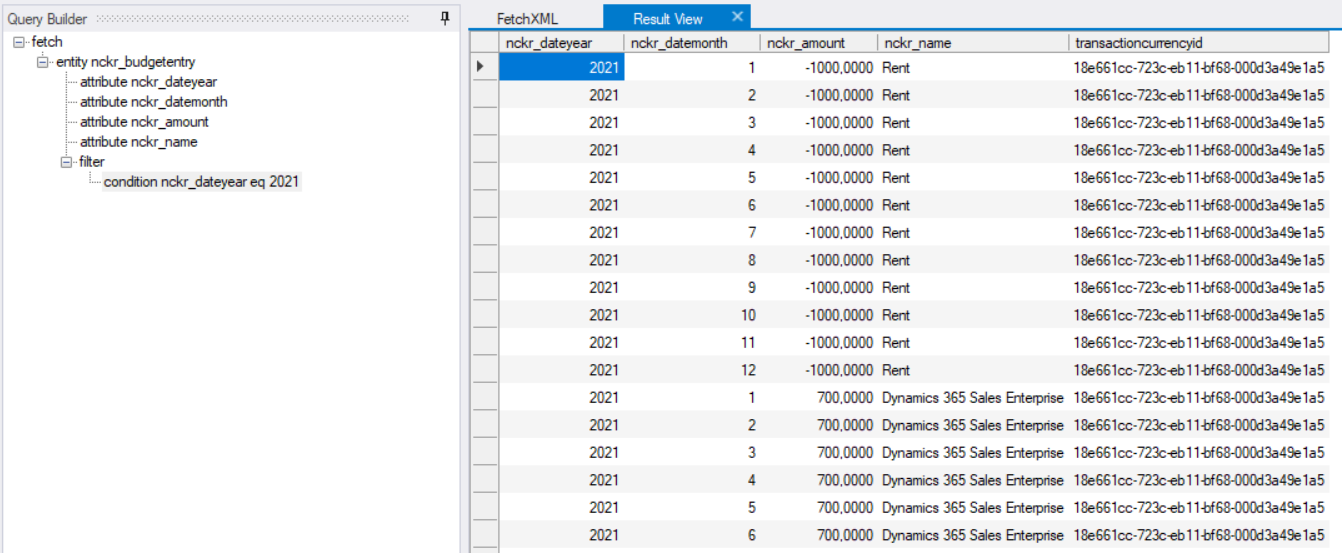Select the fetch tree node
The width and height of the screenshot is (1342, 553).
47,42
